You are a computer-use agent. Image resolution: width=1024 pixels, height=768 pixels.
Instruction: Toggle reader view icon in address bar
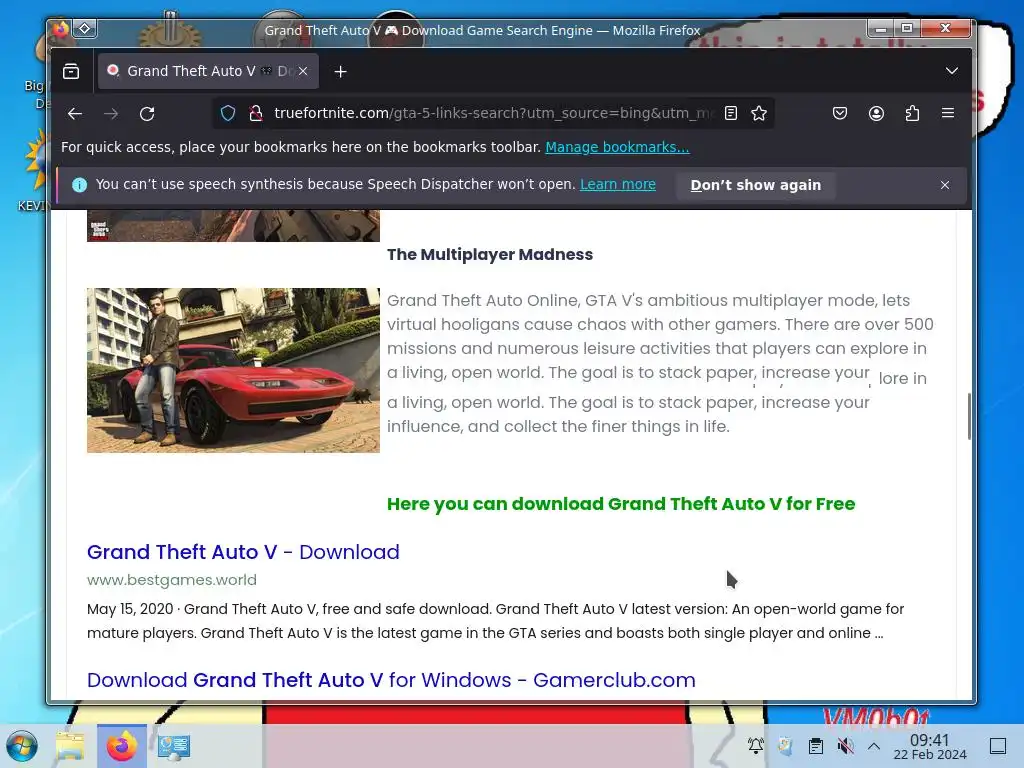731,114
